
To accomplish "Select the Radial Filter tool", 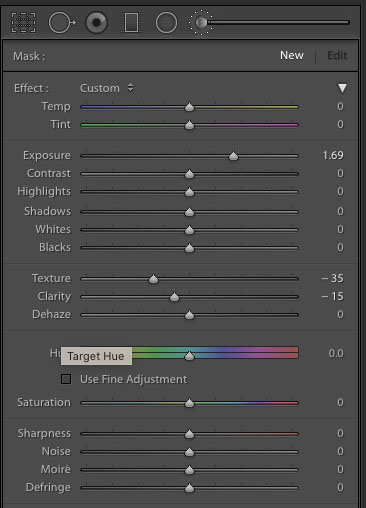I will coord(166,22).
